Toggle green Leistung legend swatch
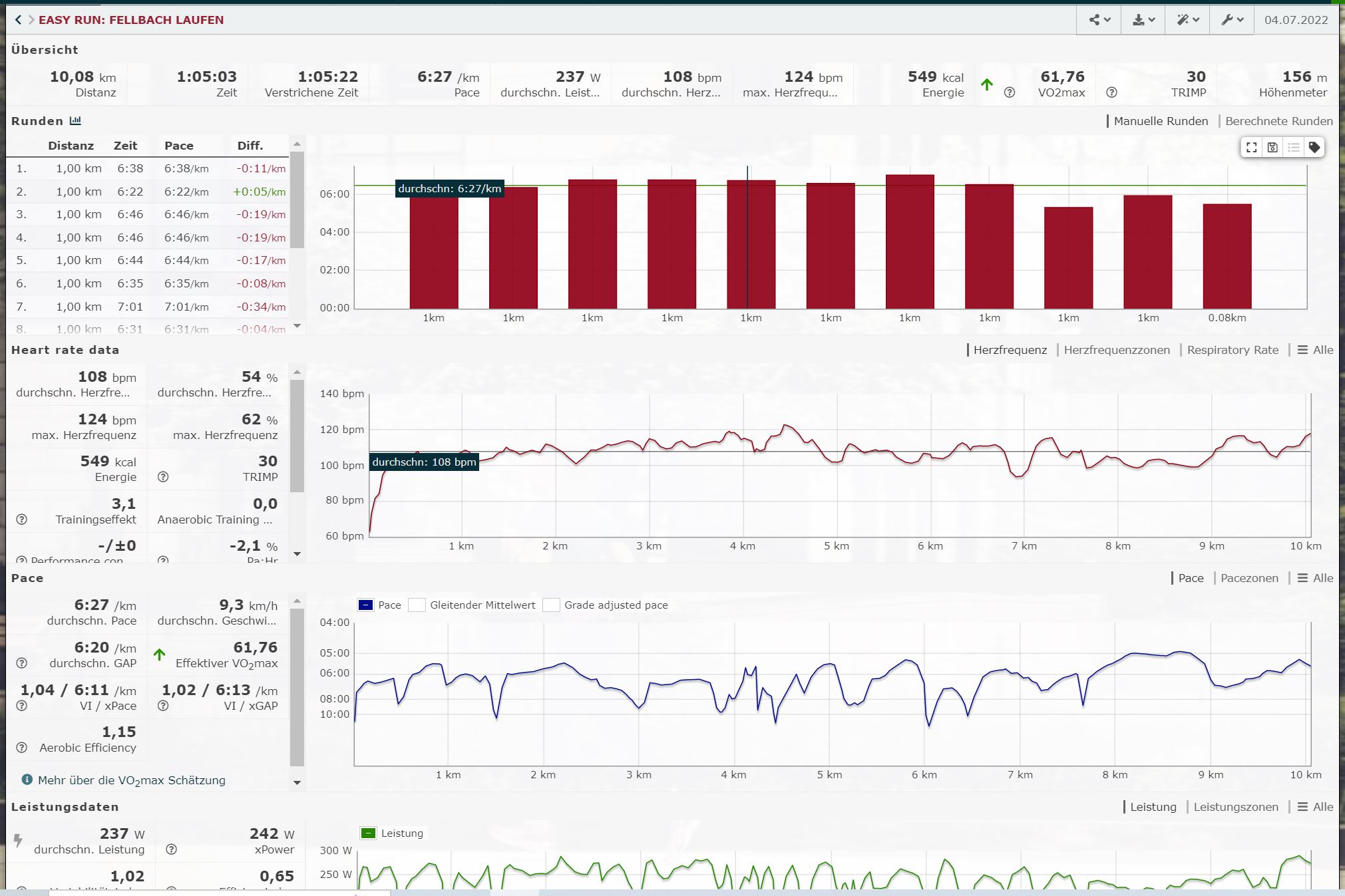1345x896 pixels. pos(368,833)
